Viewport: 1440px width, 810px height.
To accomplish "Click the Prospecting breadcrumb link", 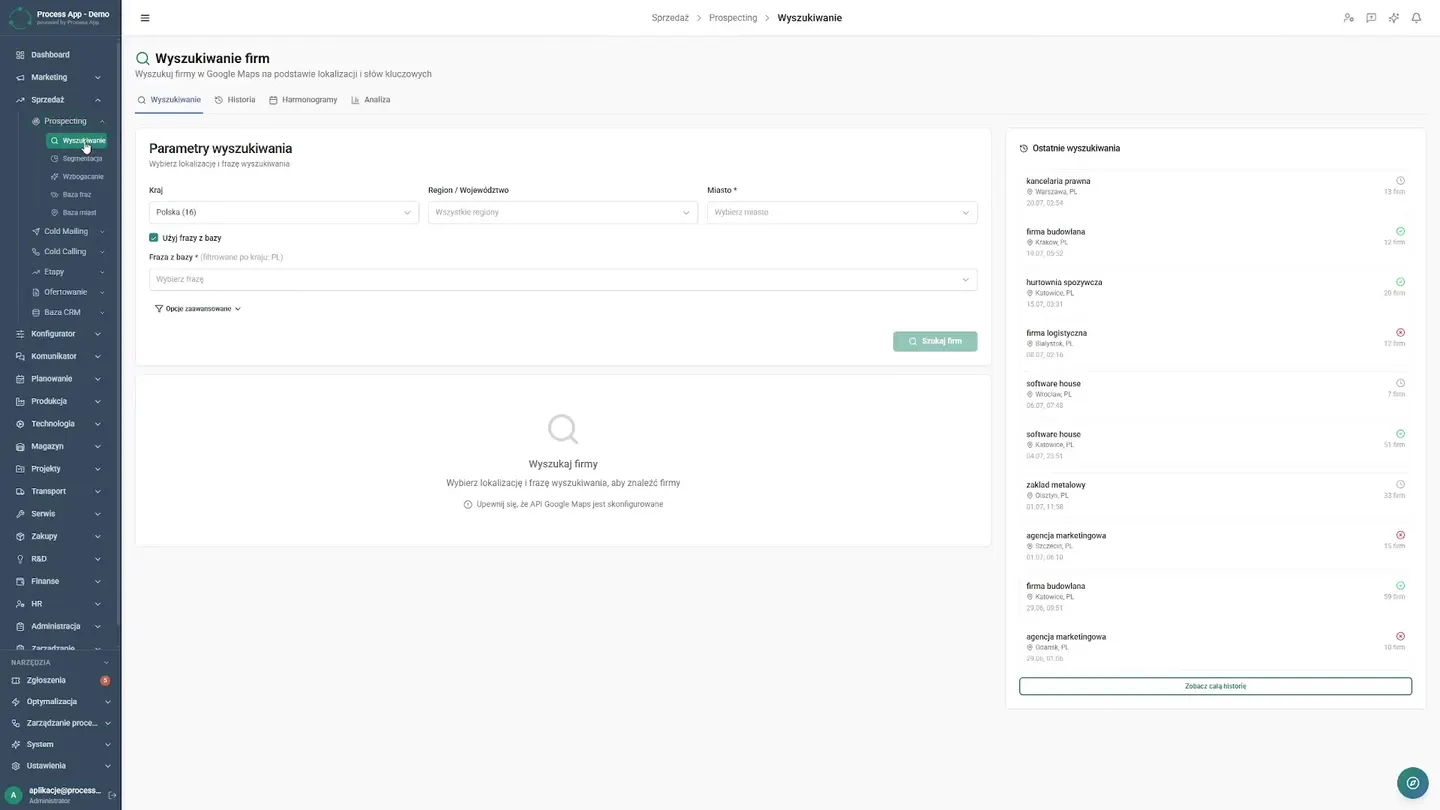I will (x=733, y=18).
